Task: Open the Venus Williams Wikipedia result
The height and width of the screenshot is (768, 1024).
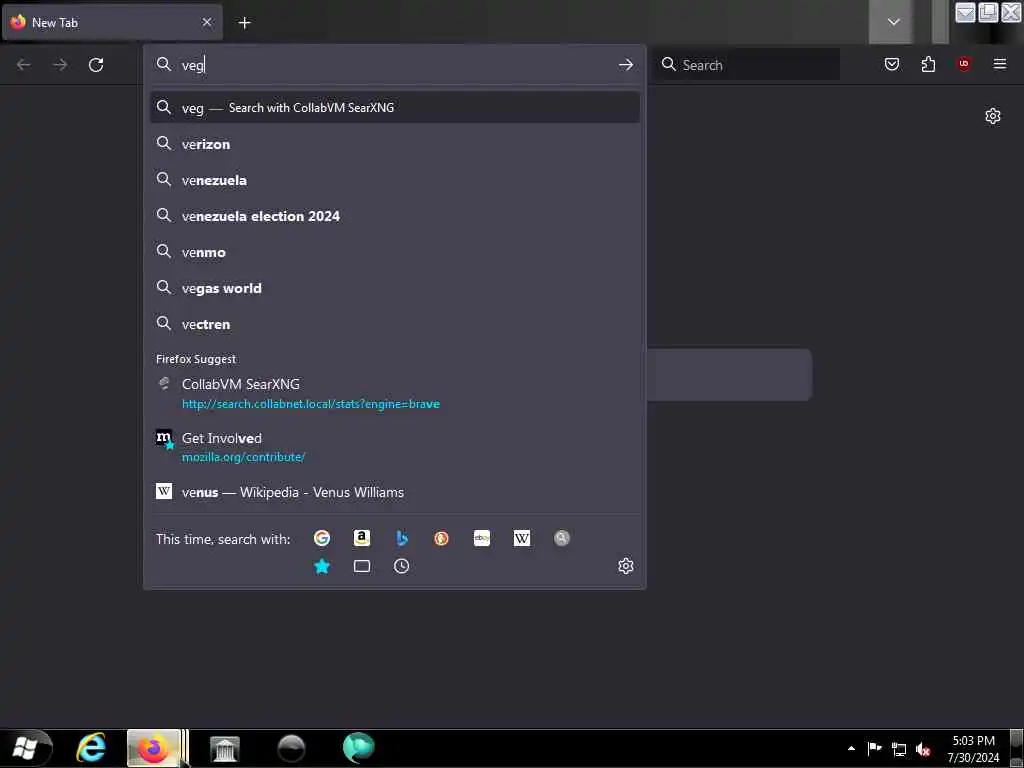Action: pyautogui.click(x=395, y=492)
